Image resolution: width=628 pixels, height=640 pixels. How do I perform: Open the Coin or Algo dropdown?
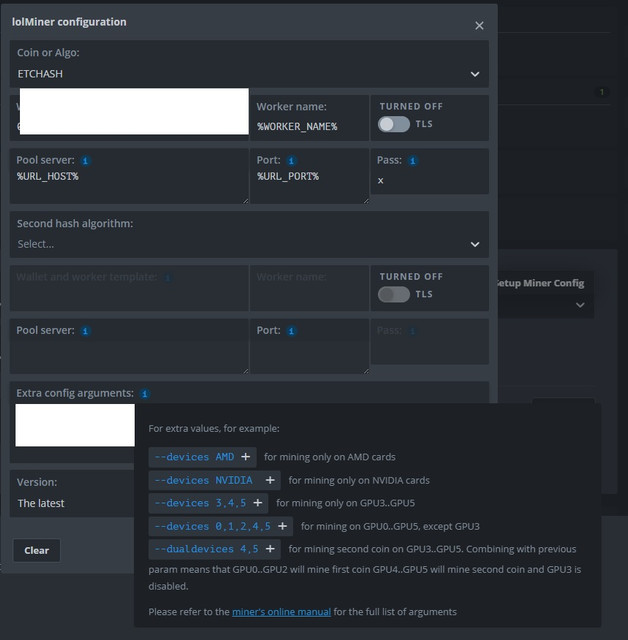[x=250, y=73]
